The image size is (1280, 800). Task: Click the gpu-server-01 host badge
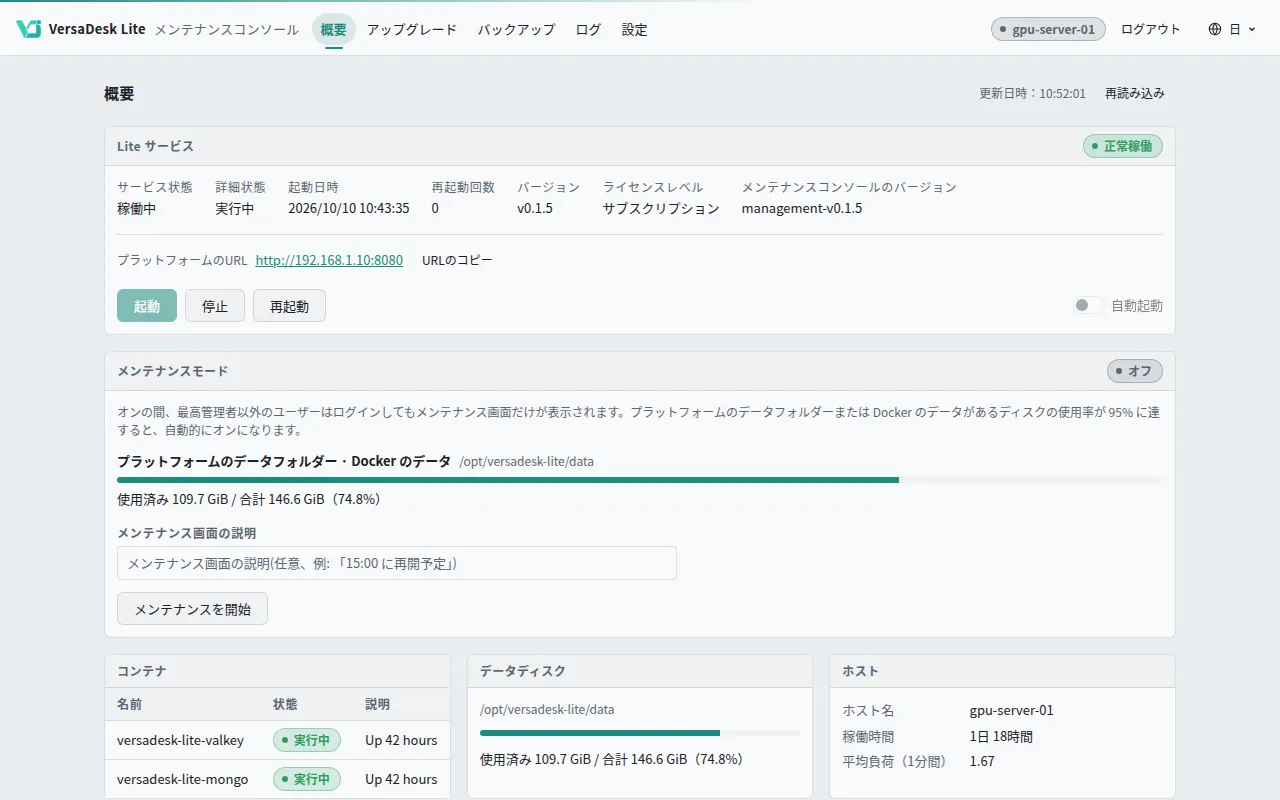(x=1047, y=30)
